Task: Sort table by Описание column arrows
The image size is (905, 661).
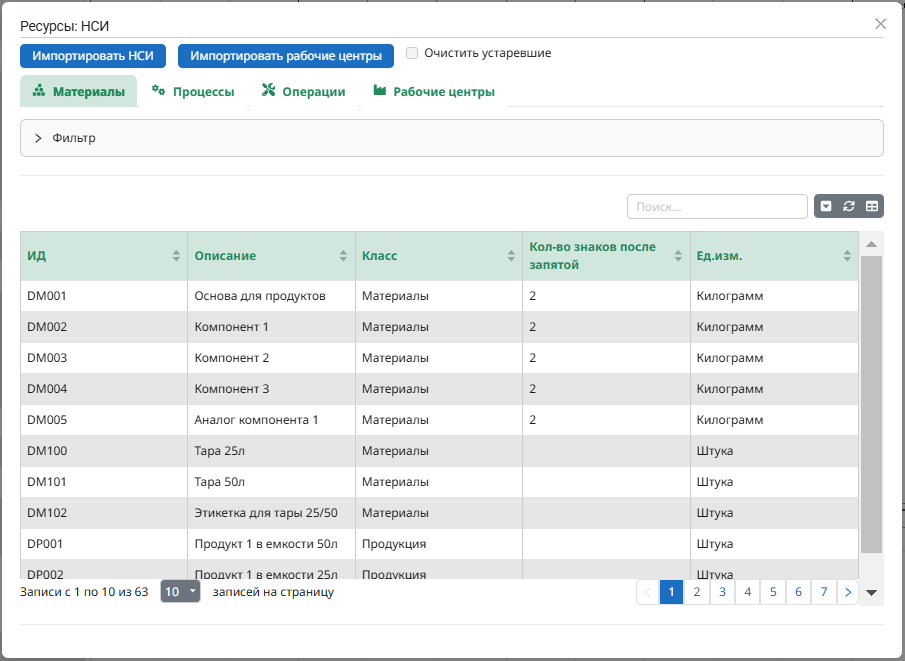Action: [343, 256]
